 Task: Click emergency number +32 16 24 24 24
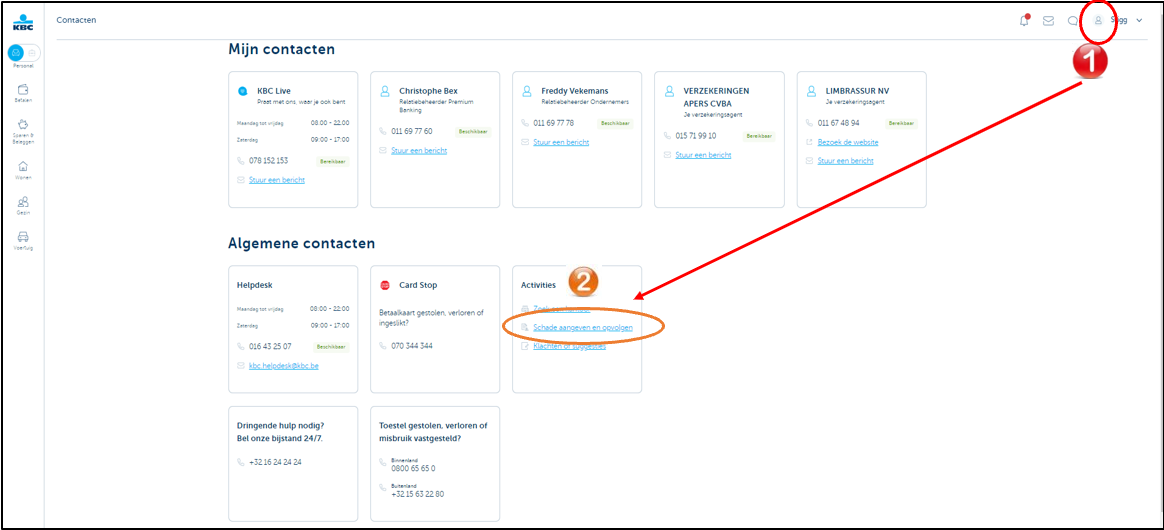[275, 462]
